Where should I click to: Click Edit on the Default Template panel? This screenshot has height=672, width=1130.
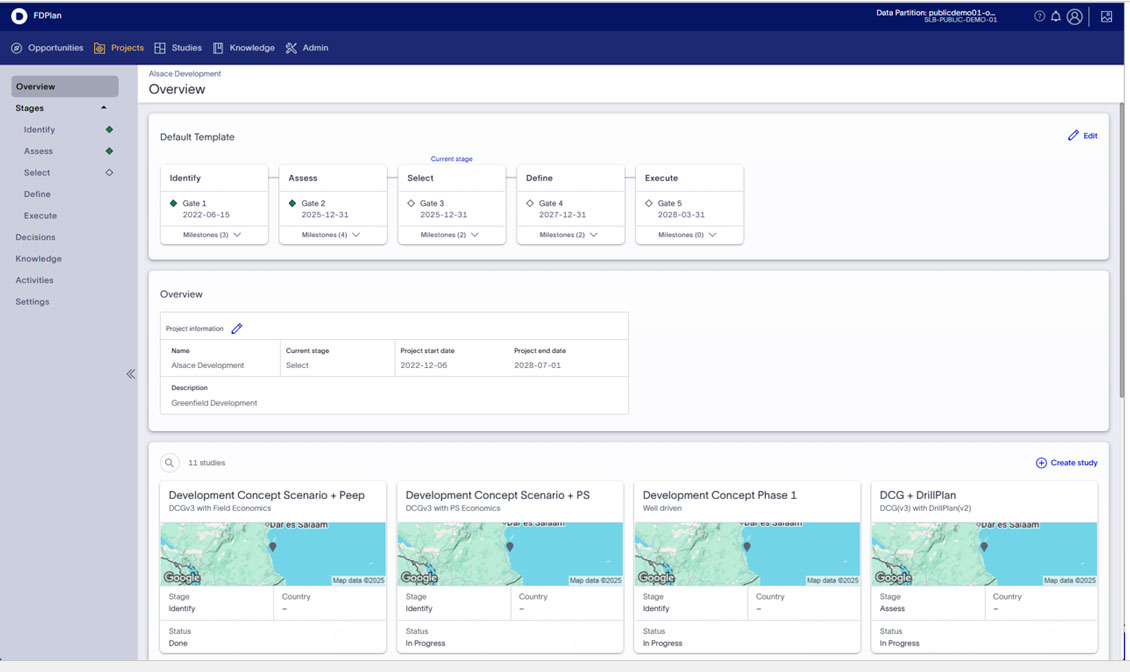1083,135
